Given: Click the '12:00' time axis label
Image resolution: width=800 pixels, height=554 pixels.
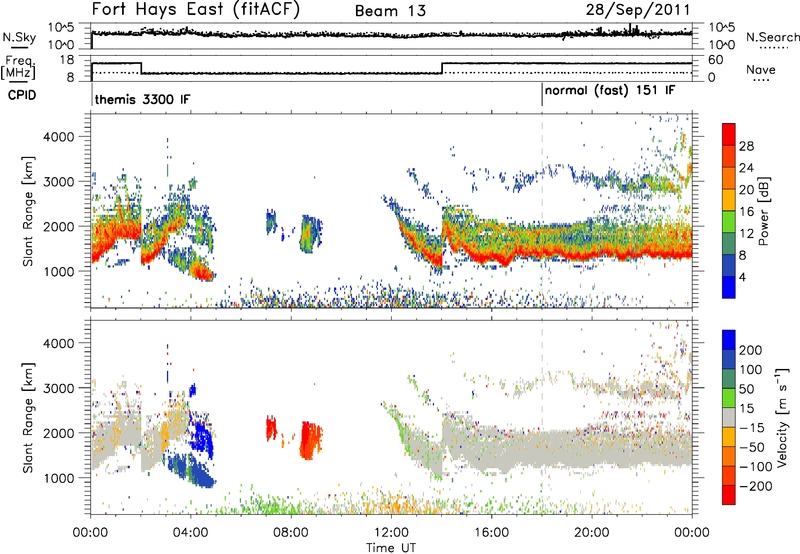Looking at the screenshot, I should 391,533.
